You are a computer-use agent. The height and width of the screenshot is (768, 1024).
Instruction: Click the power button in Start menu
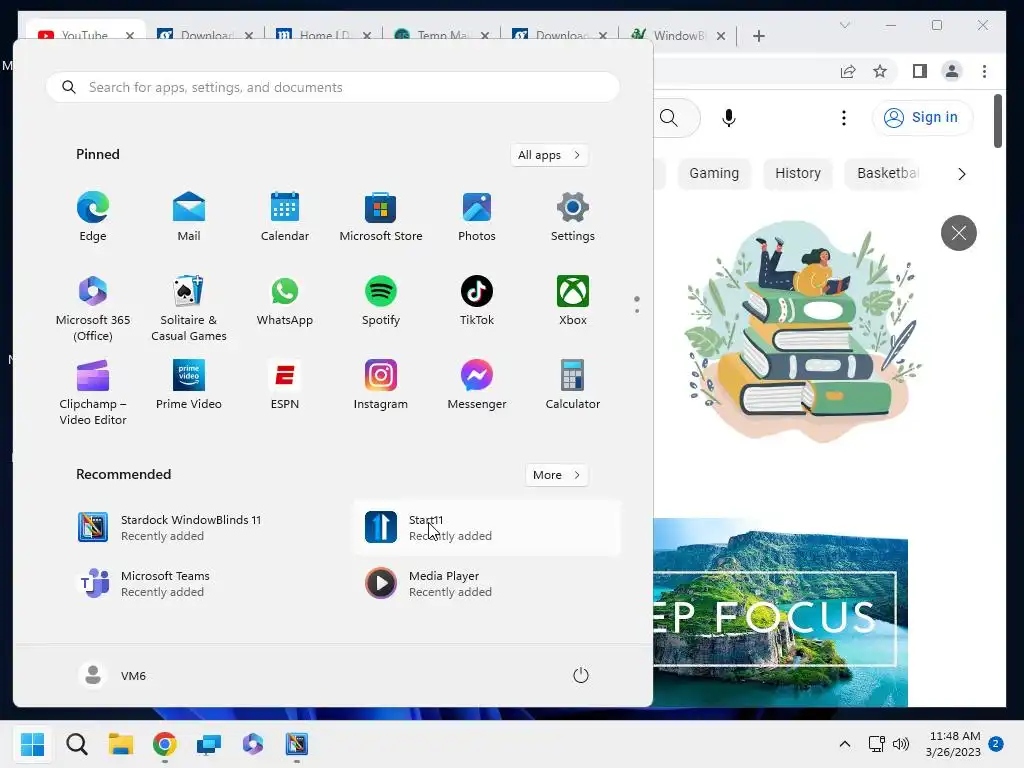[x=581, y=675]
